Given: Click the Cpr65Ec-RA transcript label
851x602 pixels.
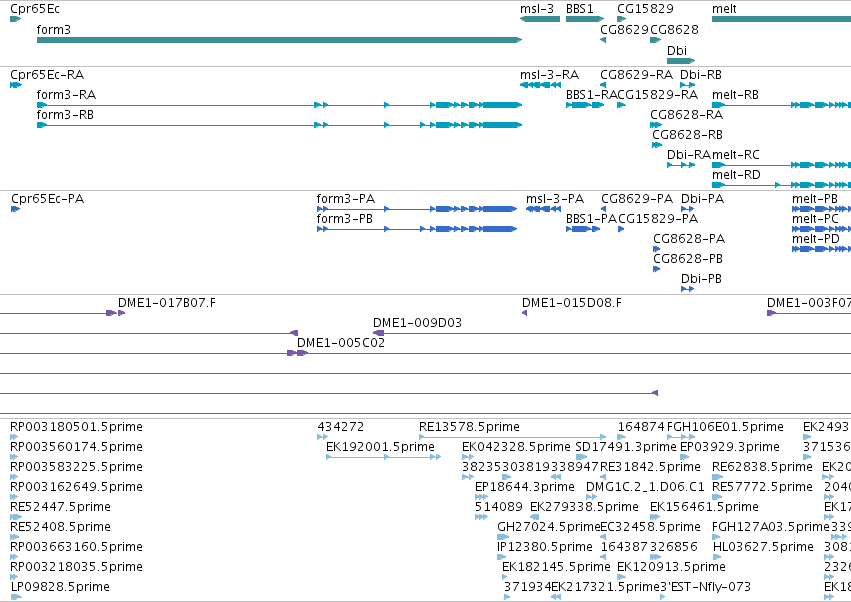Looking at the screenshot, I should [47, 75].
